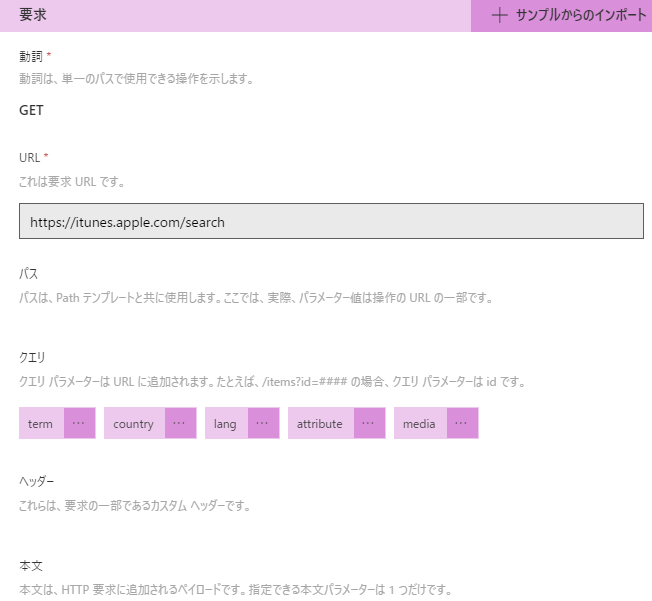Screen dimensions: 652x601
Task: Click the 'これは要求 URL です。' description
Action: pos(72,181)
